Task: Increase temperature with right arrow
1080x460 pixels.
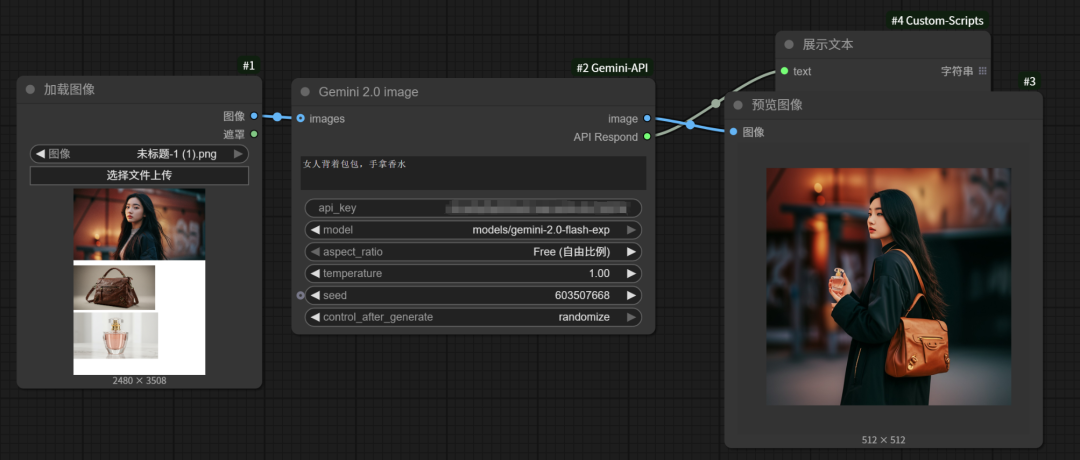Action: click(631, 273)
